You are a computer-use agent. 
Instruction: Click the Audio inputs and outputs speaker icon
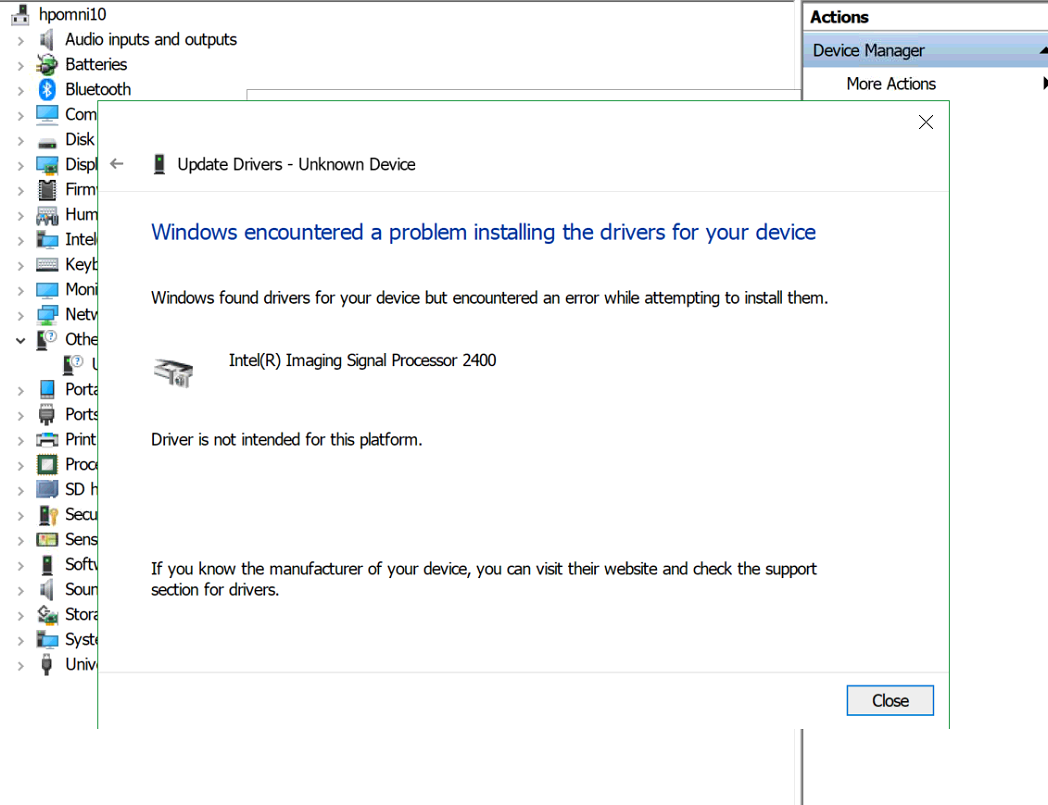pos(46,39)
